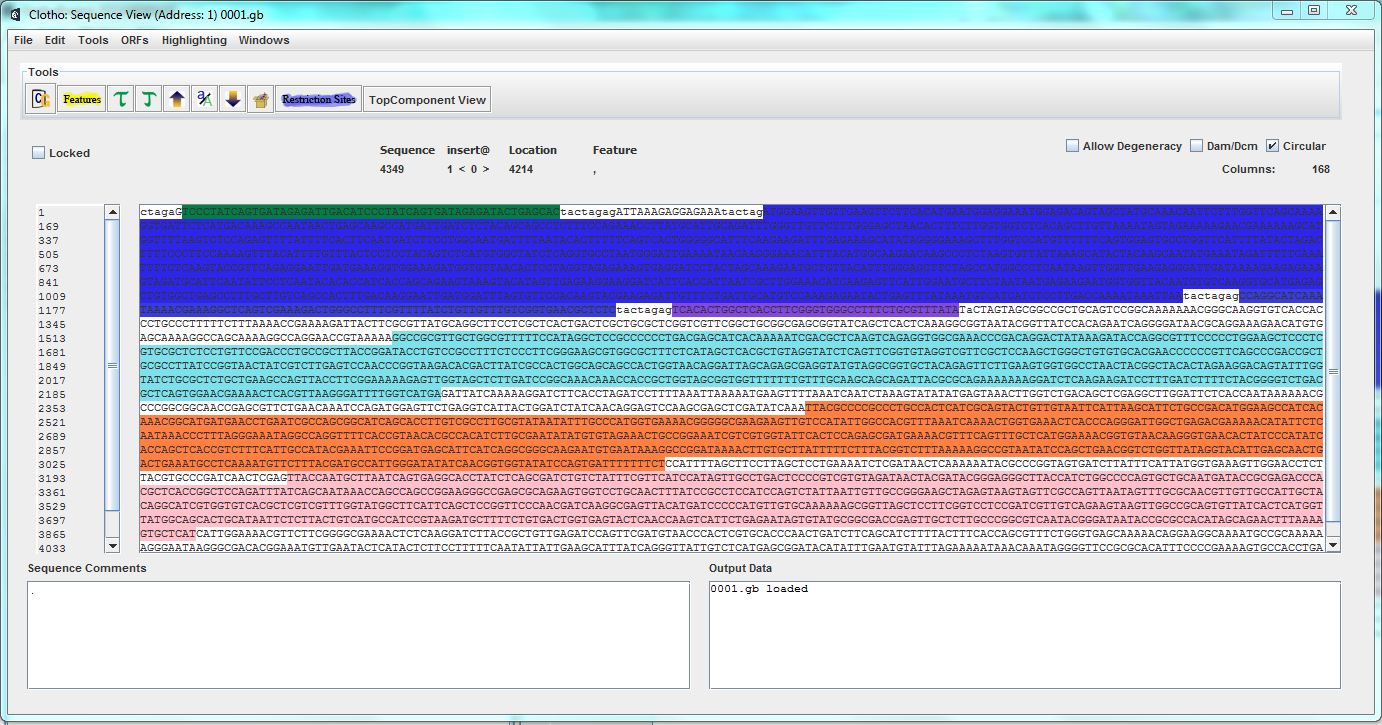1382x725 pixels.
Task: Click inside the Sequence Comments text box
Action: (x=358, y=634)
